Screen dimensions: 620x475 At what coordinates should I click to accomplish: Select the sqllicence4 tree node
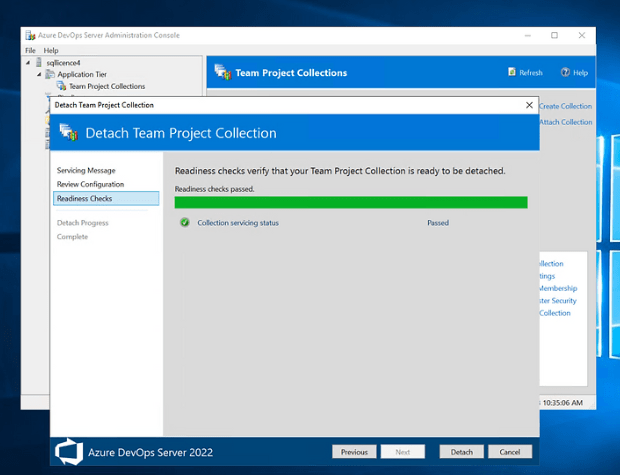[x=63, y=62]
